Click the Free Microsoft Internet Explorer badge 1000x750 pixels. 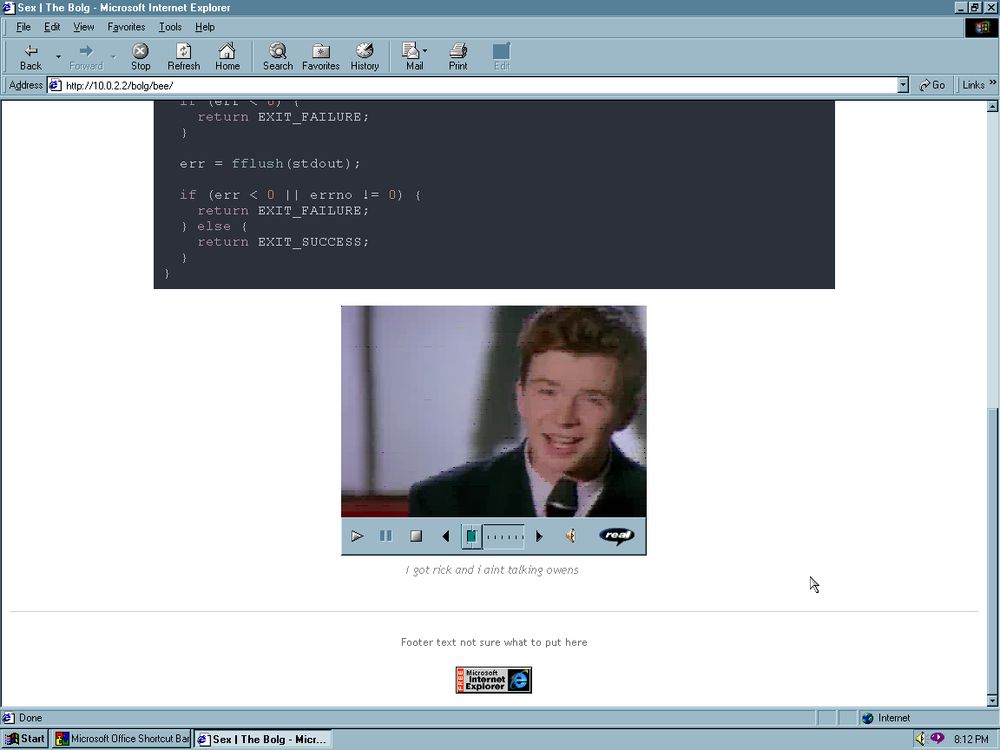click(494, 680)
